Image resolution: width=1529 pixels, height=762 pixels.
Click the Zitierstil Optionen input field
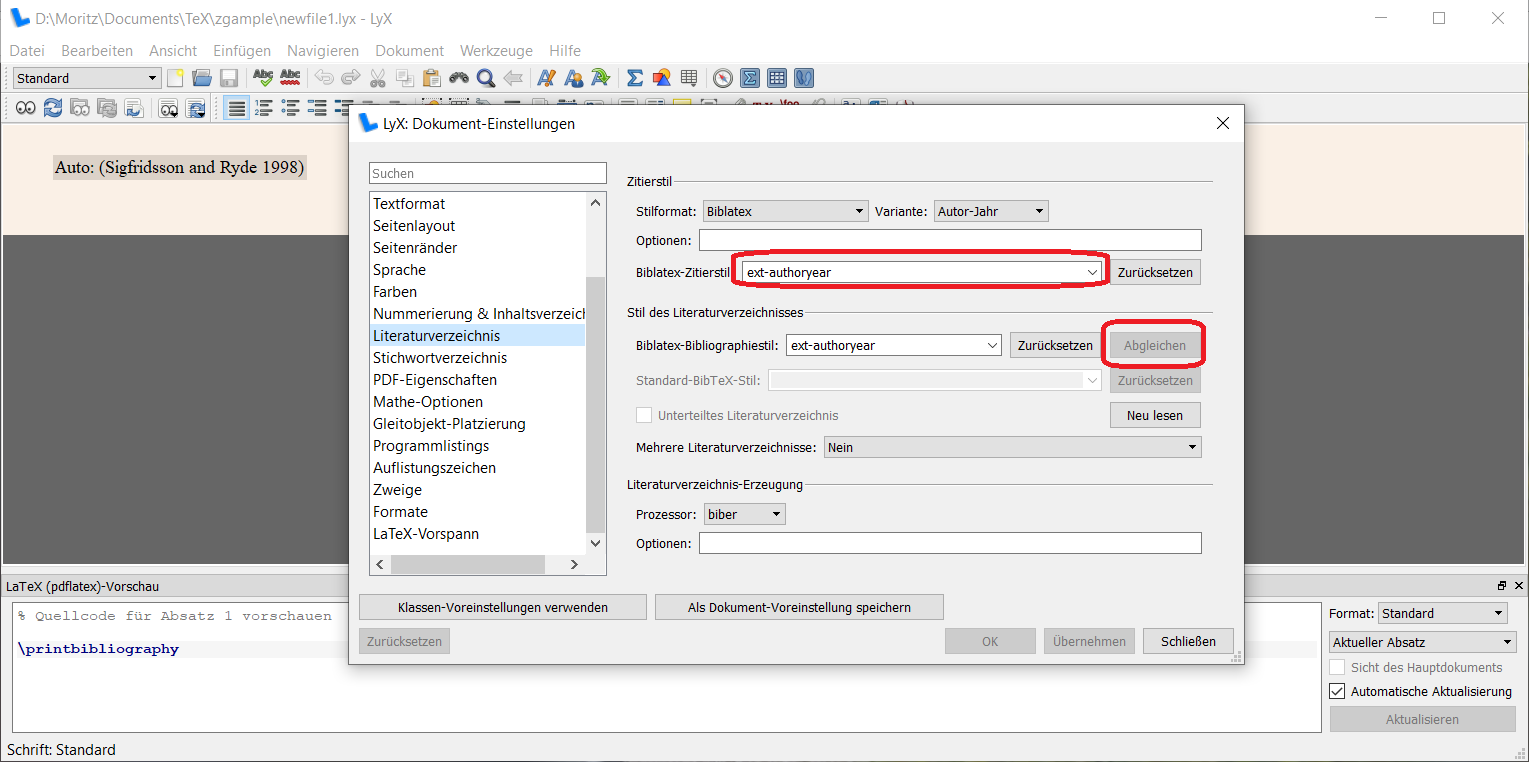[x=950, y=240]
